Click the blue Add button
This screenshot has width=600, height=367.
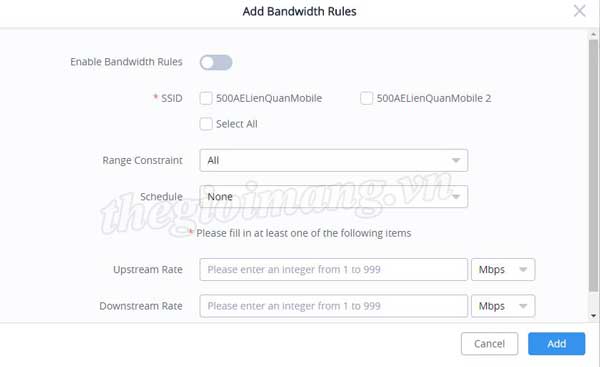click(x=556, y=344)
